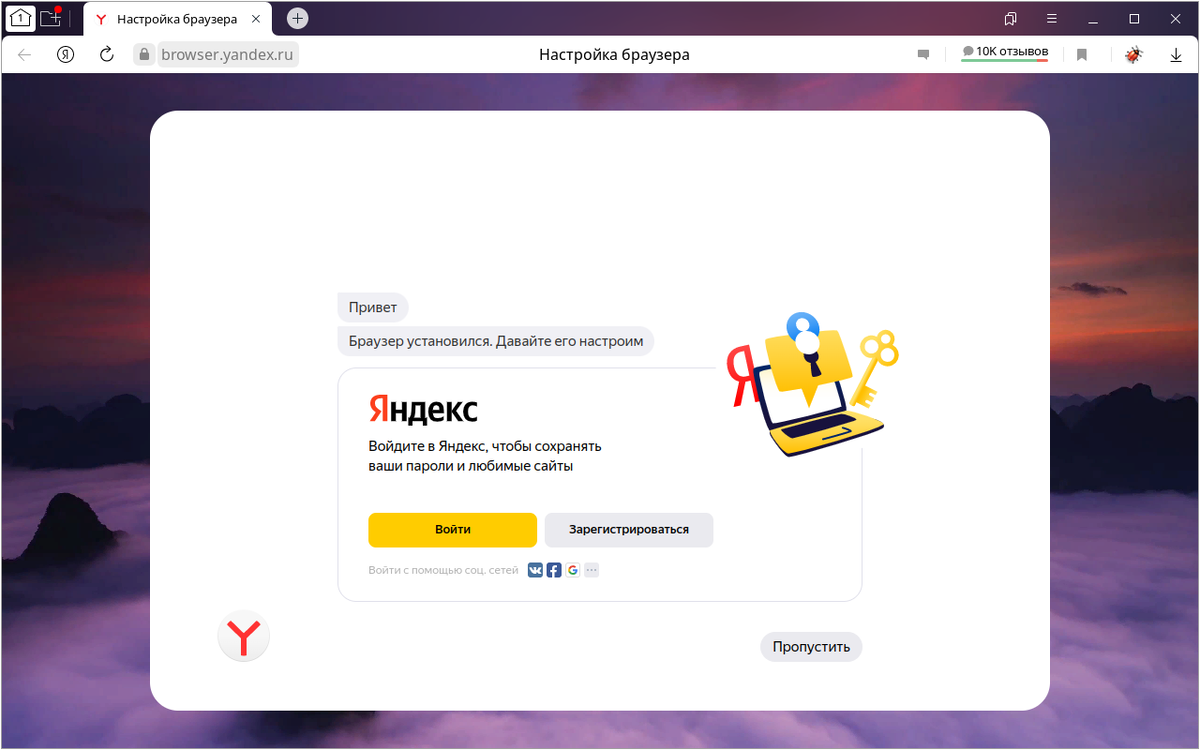Click the page title Настройка браузера
1200x750 pixels.
[x=614, y=55]
